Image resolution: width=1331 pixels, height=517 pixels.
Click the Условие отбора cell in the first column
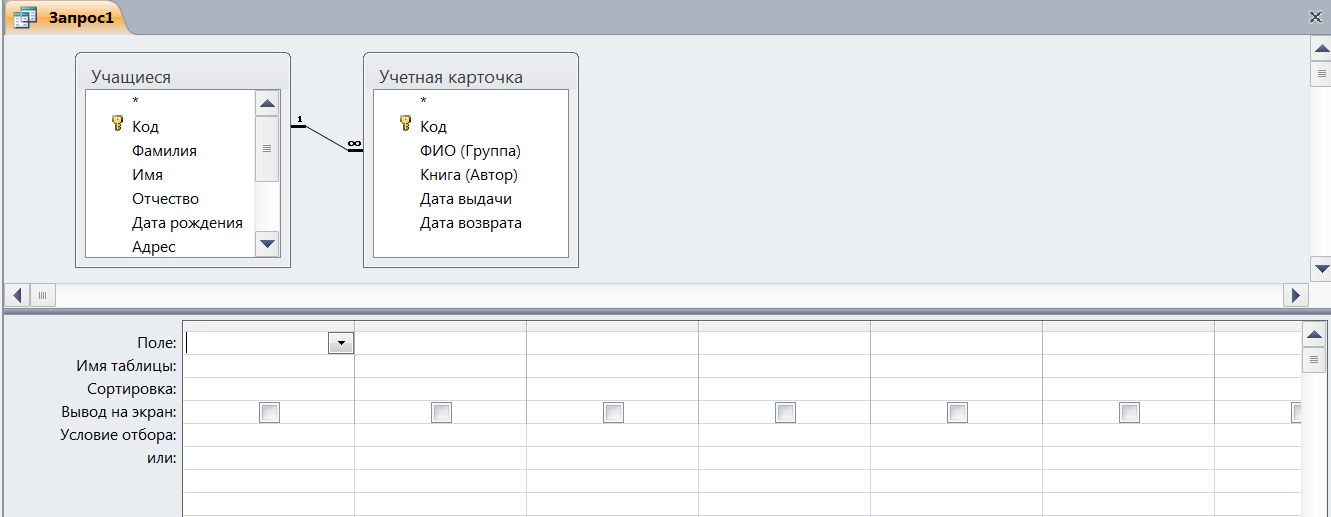click(x=269, y=435)
